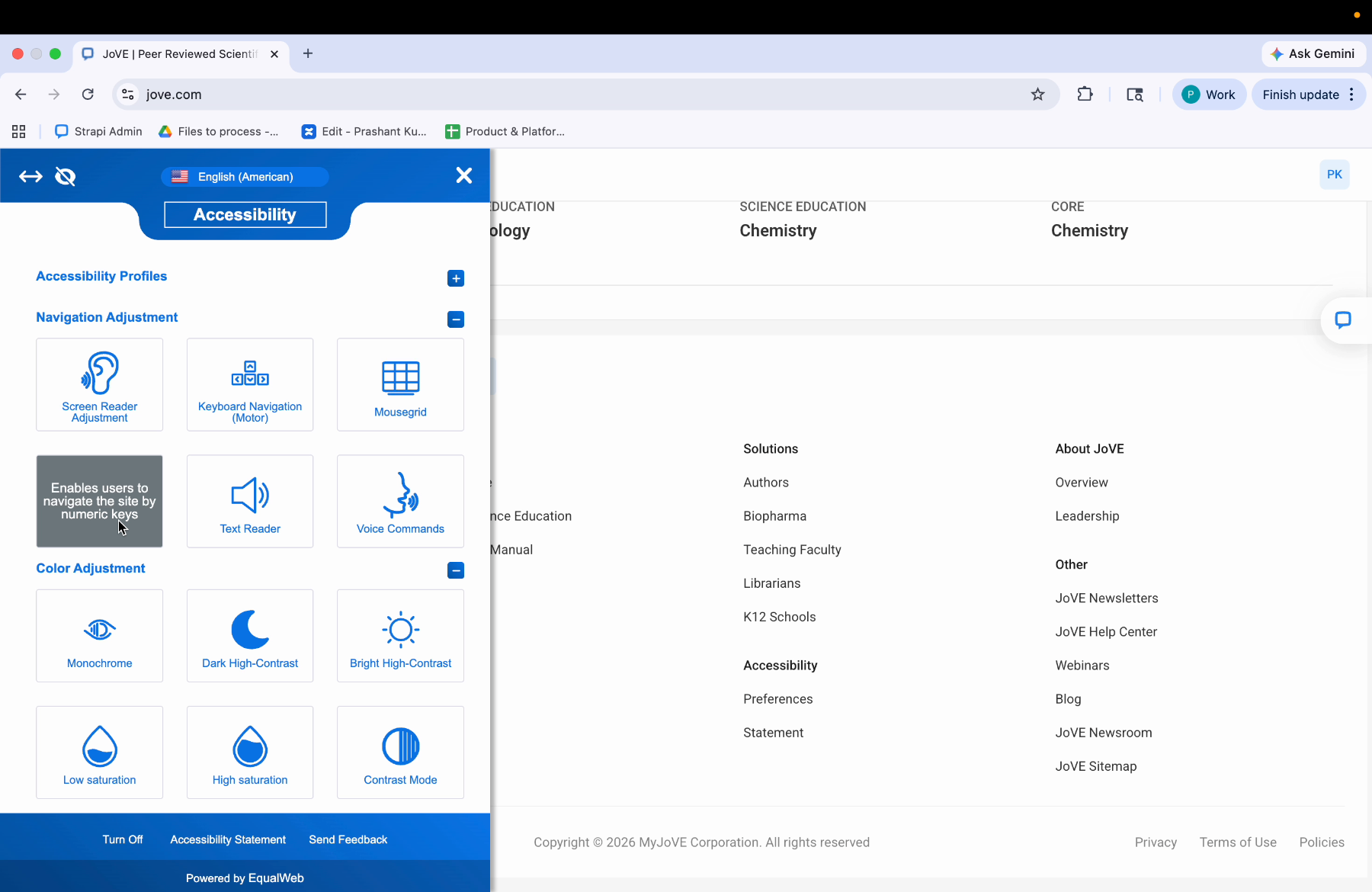Screen dimensions: 1372x892
Task: Click Ask Gemini
Action: [x=1313, y=53]
